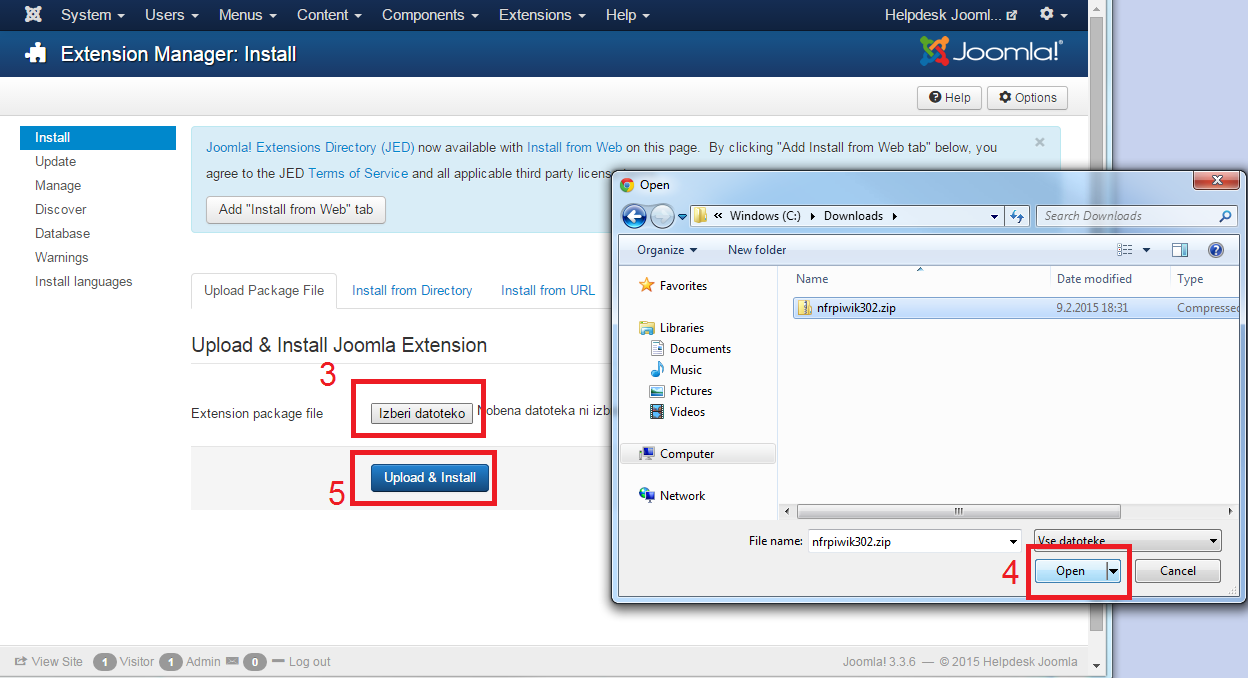Change the view with the views icon
Image resolution: width=1248 pixels, height=678 pixels.
pyautogui.click(x=1125, y=250)
